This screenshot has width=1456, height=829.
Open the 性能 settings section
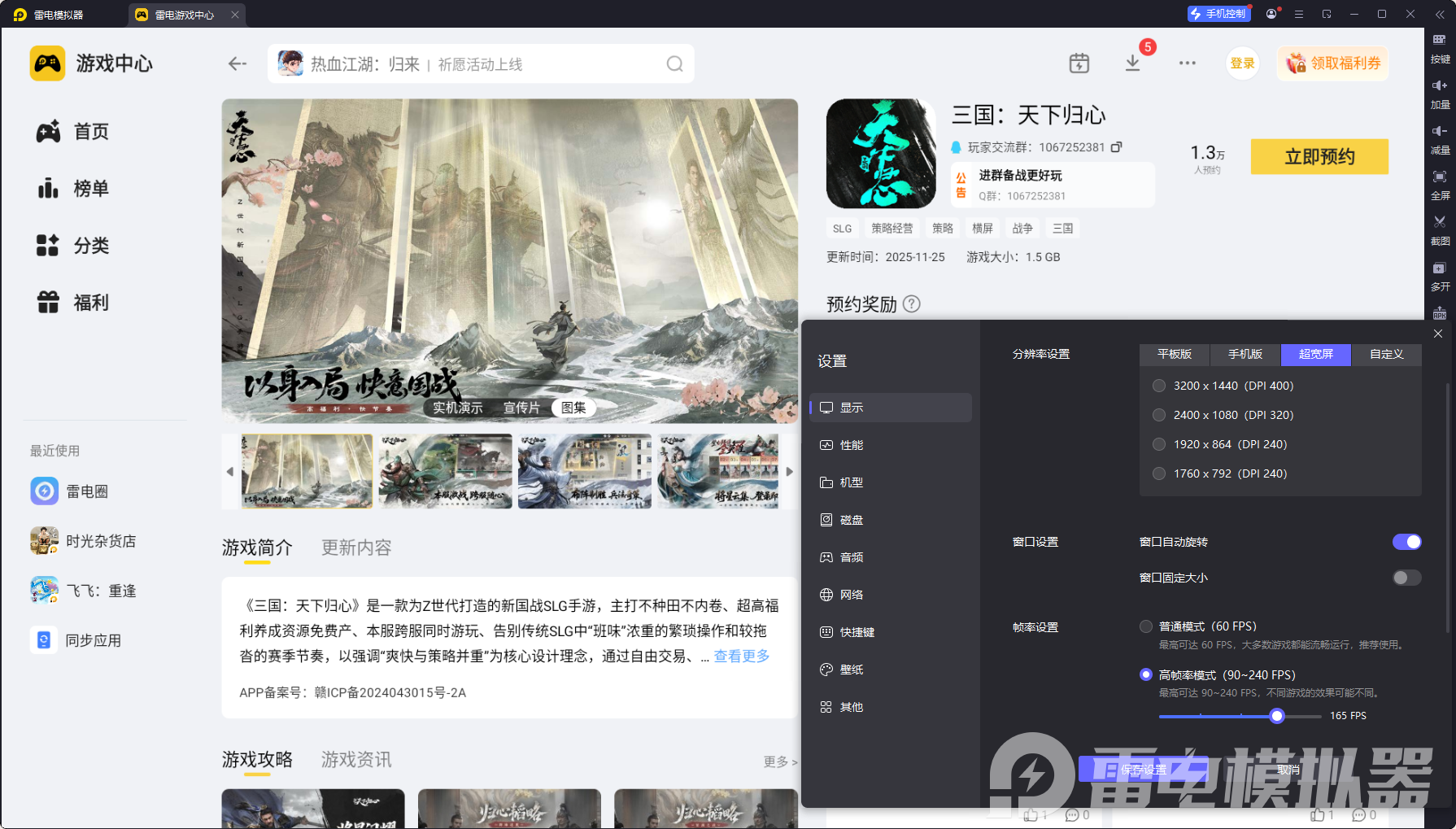(891, 445)
